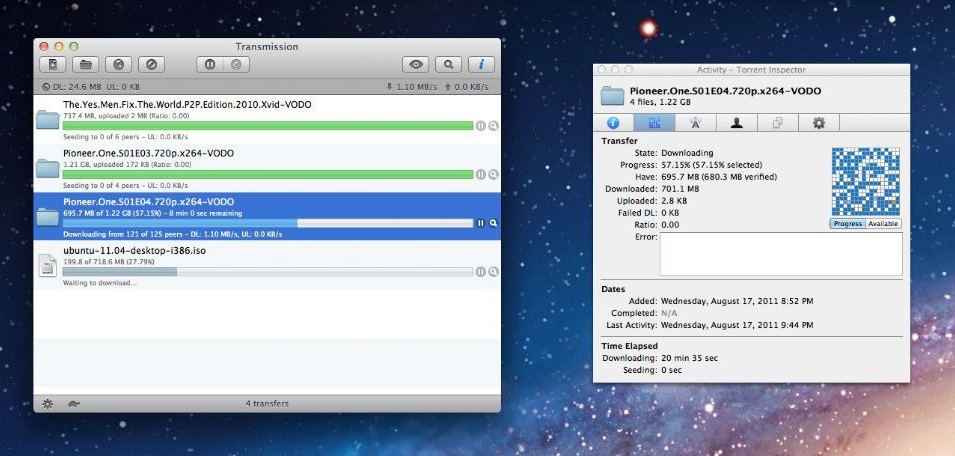Select the Progress pieces view

pos(848,223)
